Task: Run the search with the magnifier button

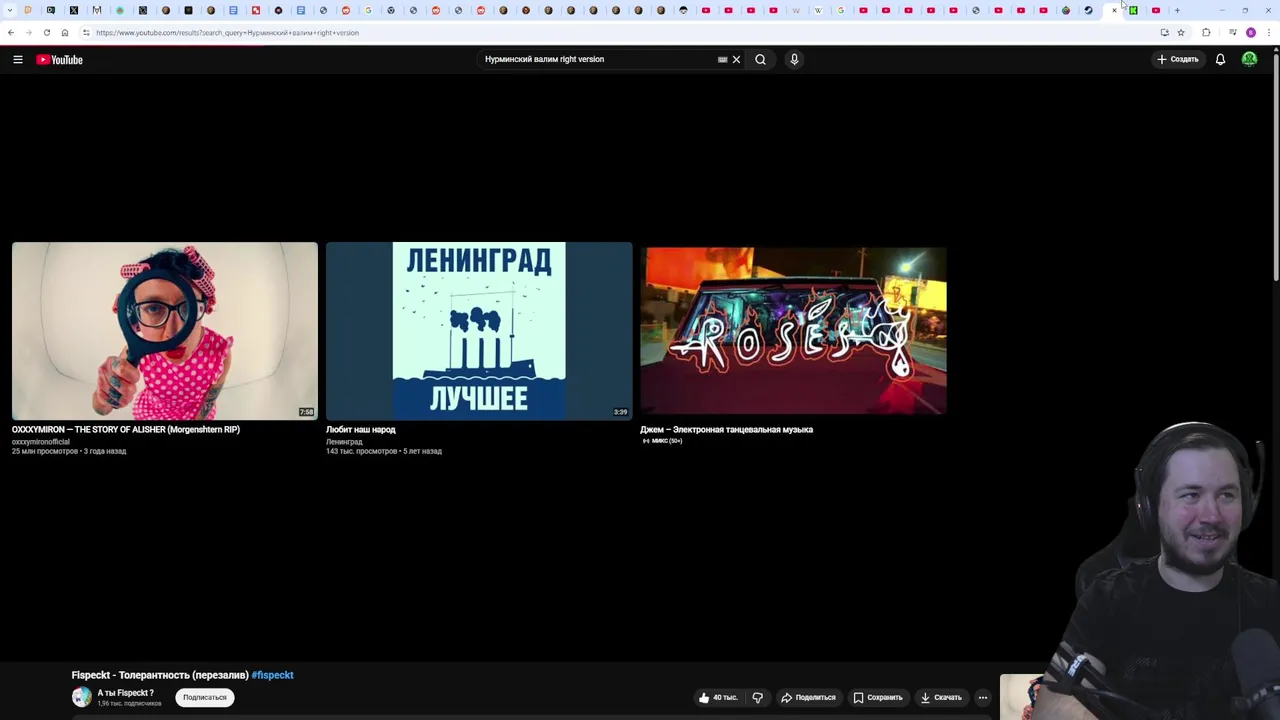Action: coord(761,59)
